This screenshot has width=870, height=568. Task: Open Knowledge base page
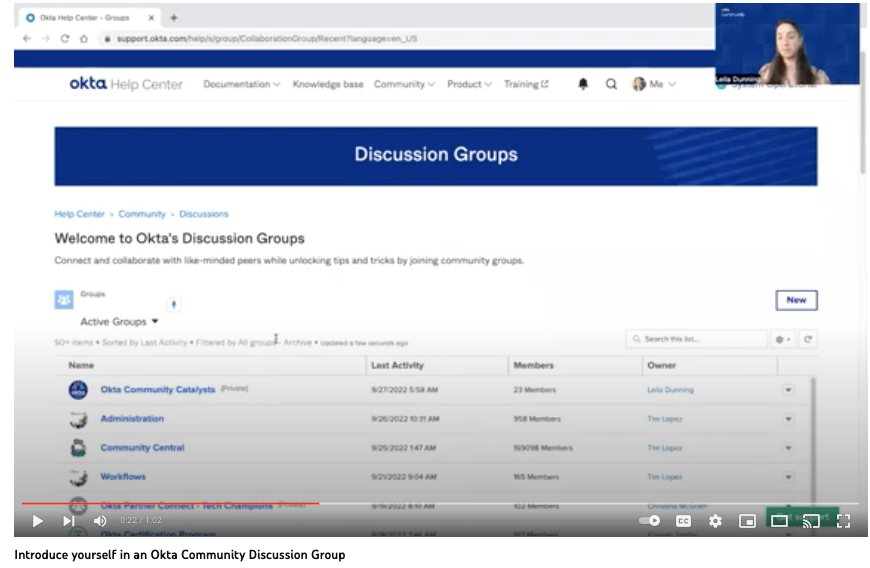328,84
